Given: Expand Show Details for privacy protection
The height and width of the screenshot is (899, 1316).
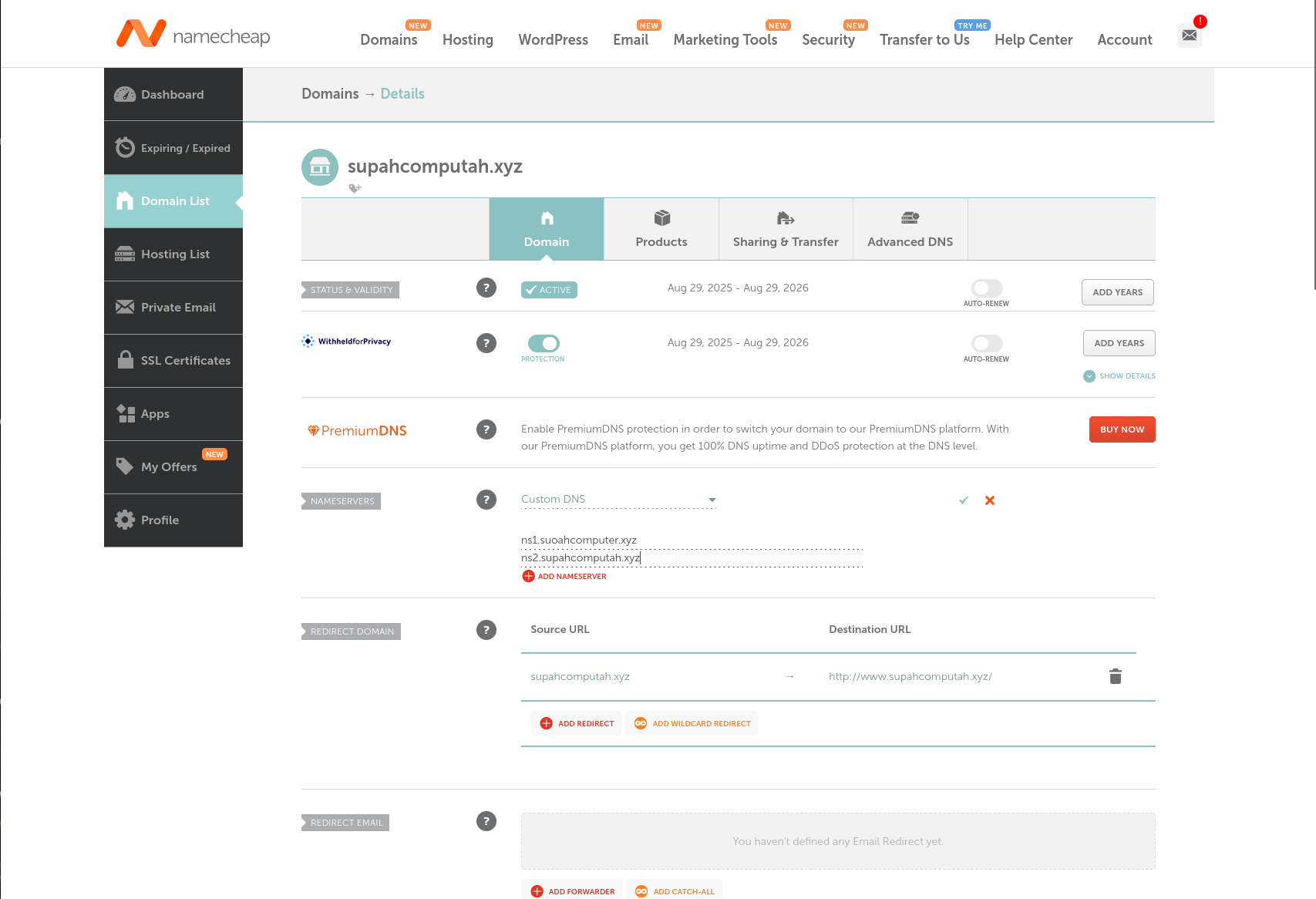Looking at the screenshot, I should pyautogui.click(x=1119, y=376).
